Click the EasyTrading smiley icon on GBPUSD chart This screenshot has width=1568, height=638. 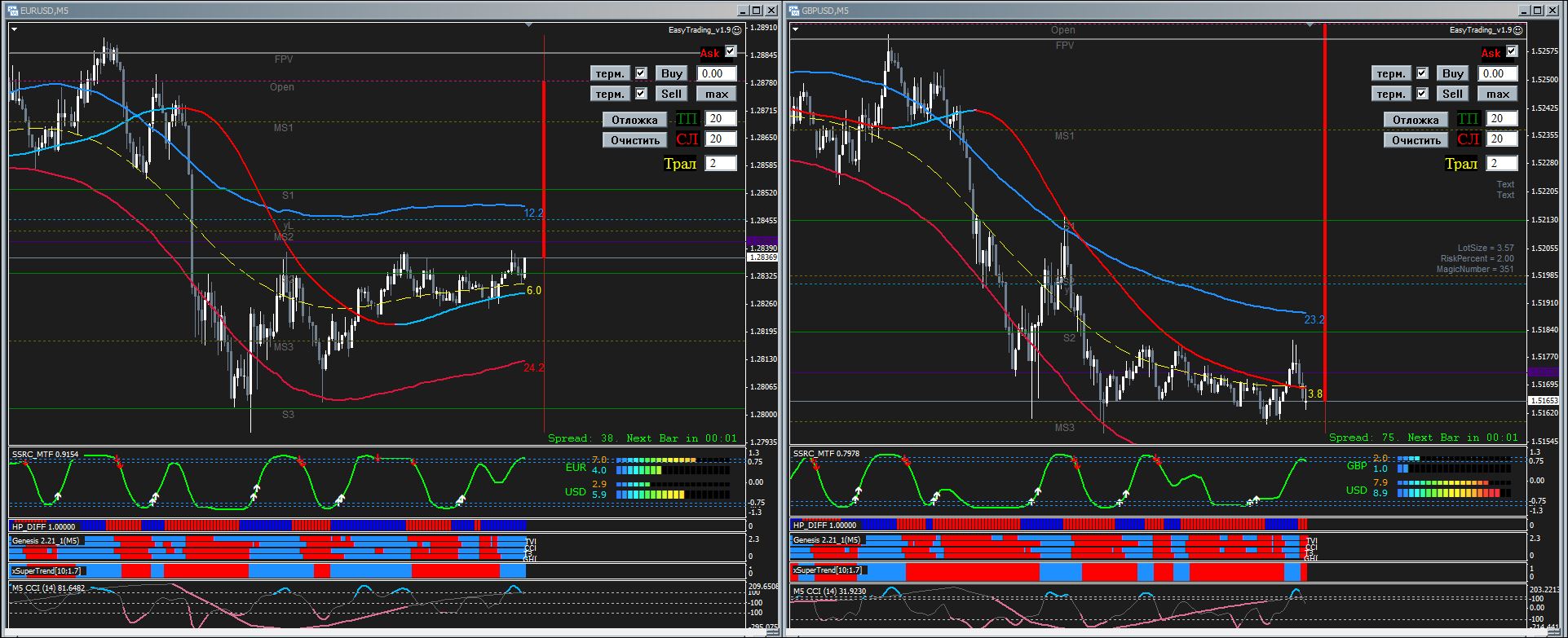point(1518,29)
